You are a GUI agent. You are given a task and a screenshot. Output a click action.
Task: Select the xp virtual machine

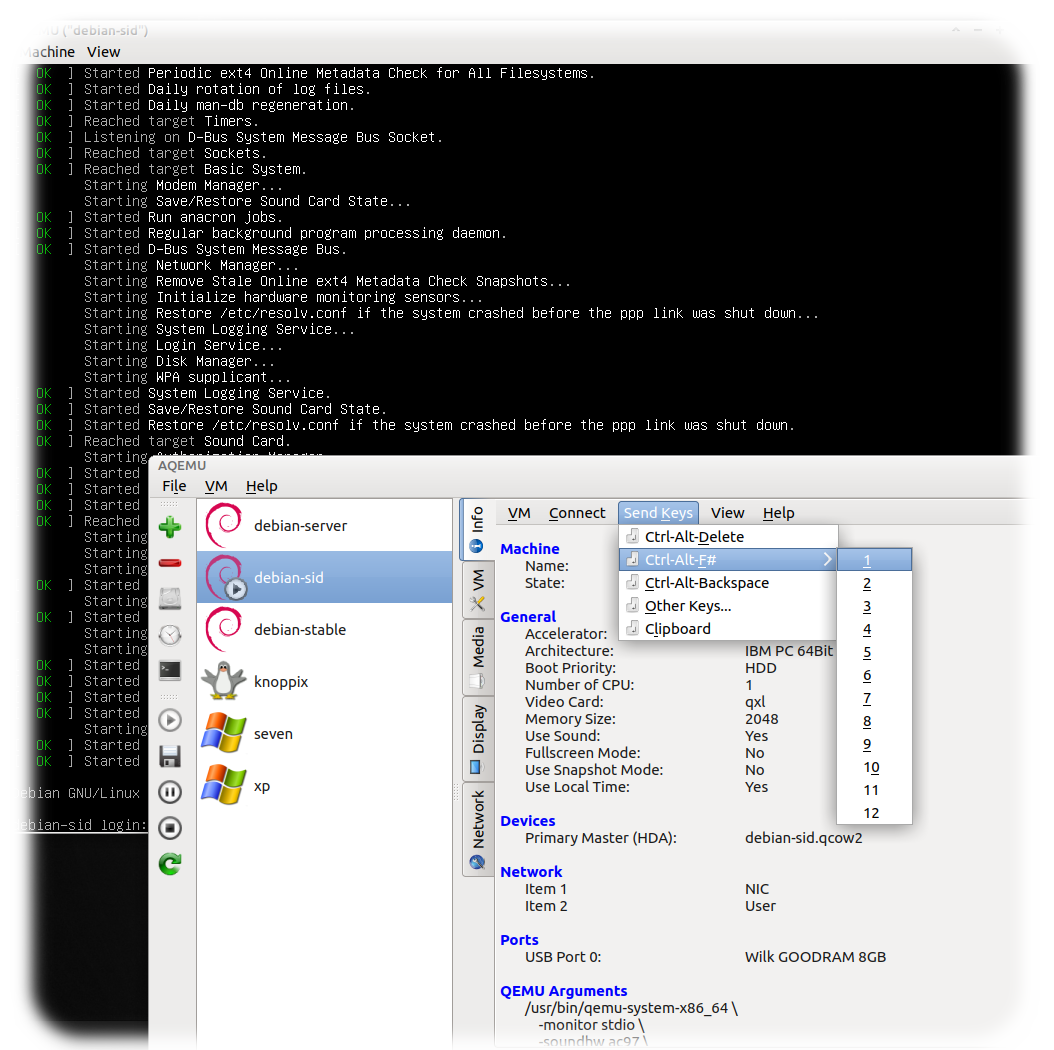[x=325, y=786]
